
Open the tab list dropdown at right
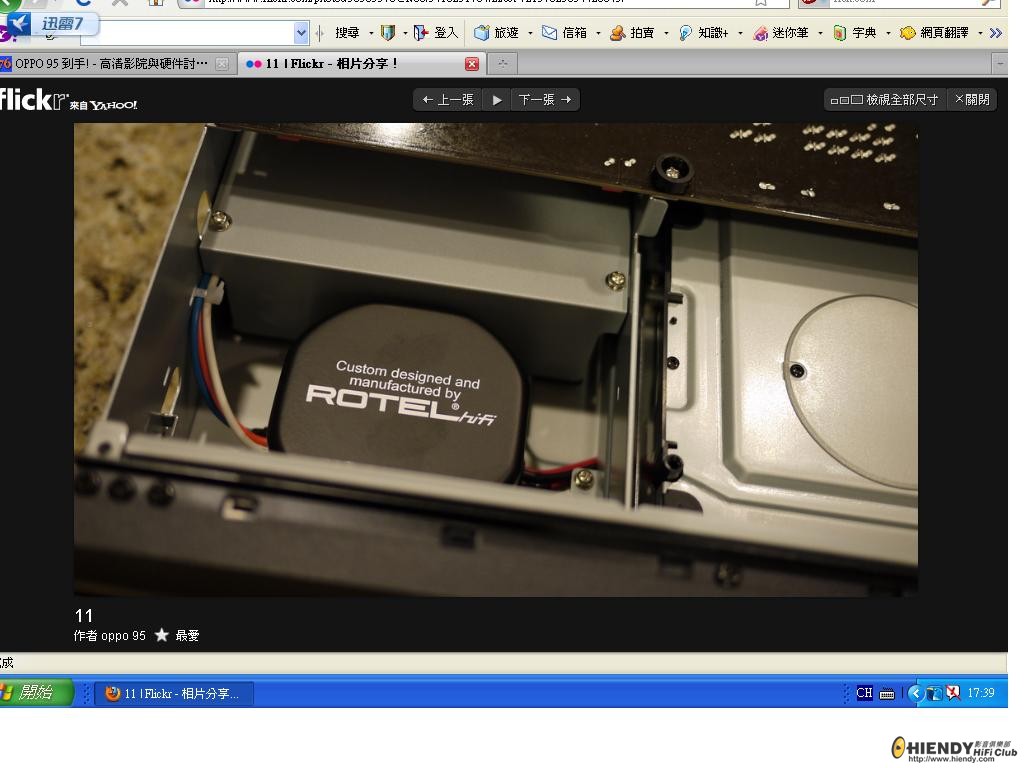[x=999, y=63]
